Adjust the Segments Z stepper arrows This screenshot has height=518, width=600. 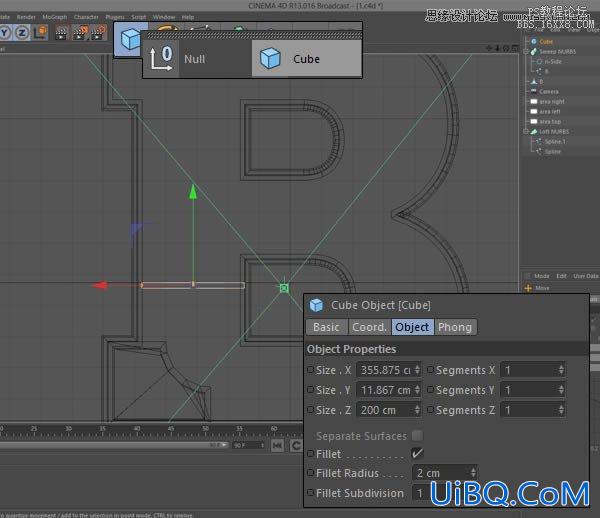pyautogui.click(x=561, y=410)
